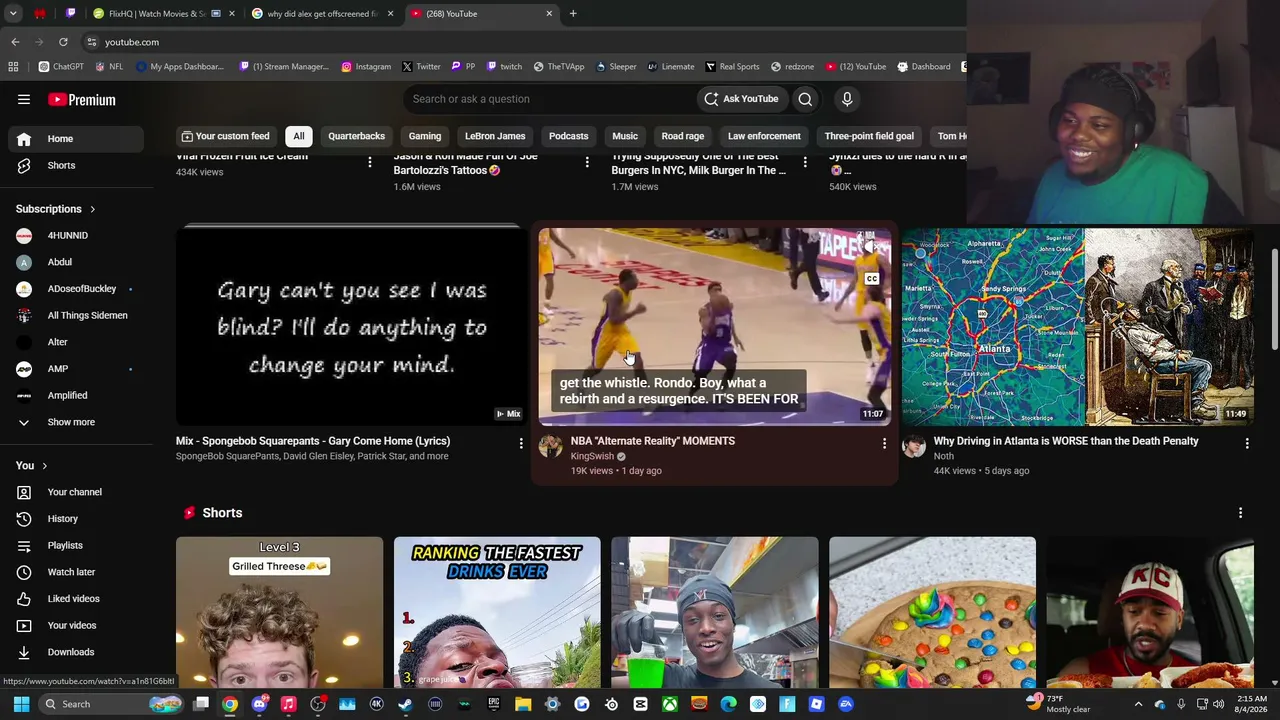Click the Noth channel avatar
Viewport: 1280px width, 720px height.
[x=914, y=446]
